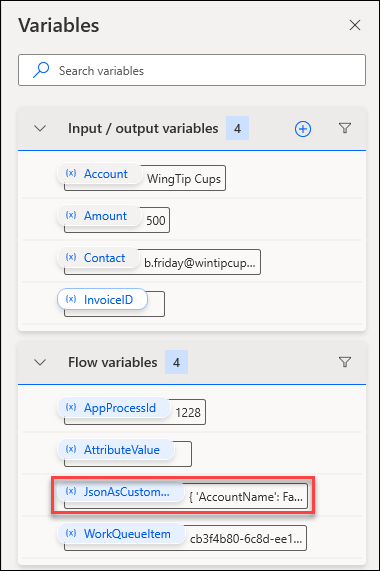This screenshot has height=571, width=380.
Task: Select the InvoiceID variable
Action: click(102, 300)
